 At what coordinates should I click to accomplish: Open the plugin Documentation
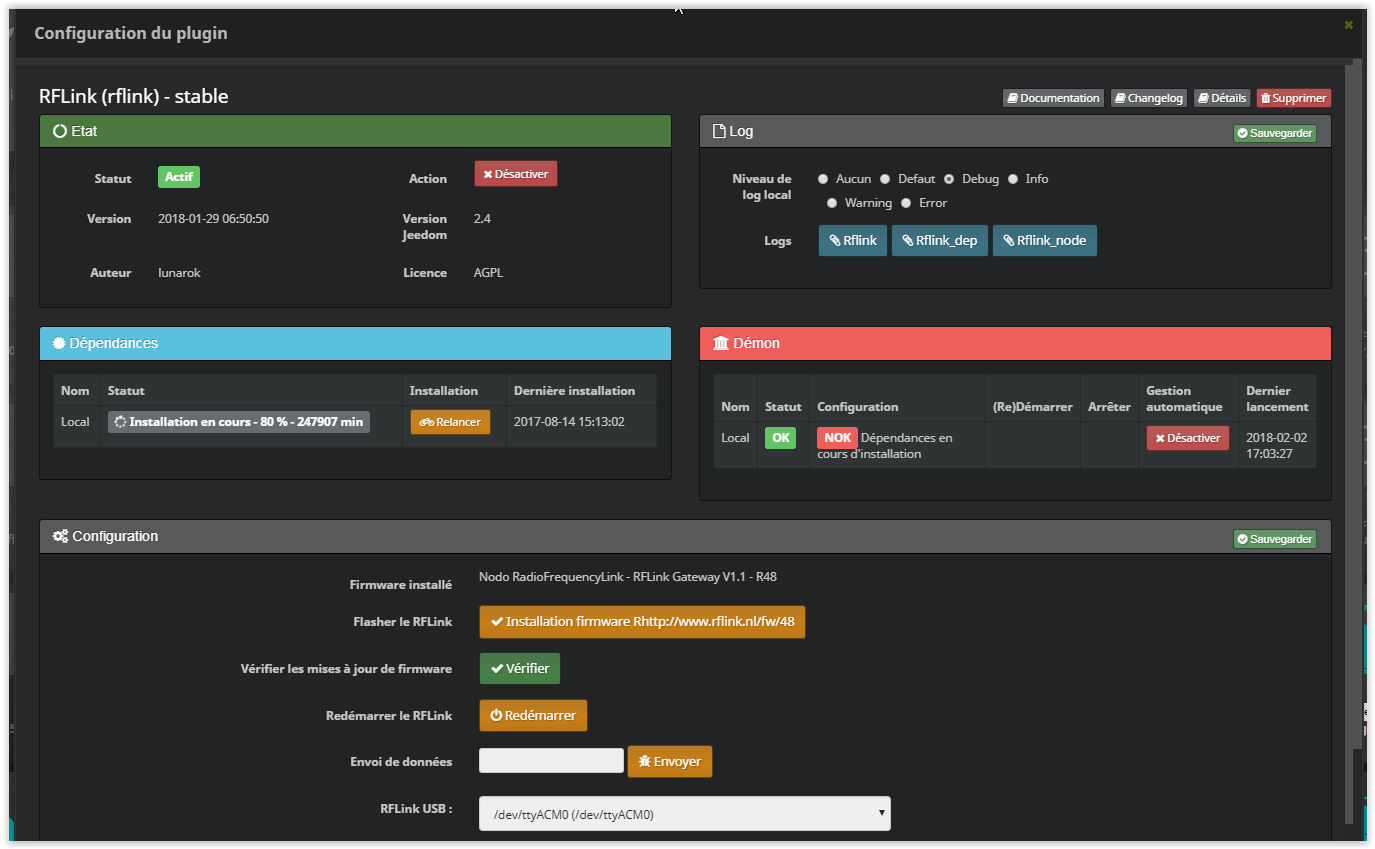pos(1053,98)
